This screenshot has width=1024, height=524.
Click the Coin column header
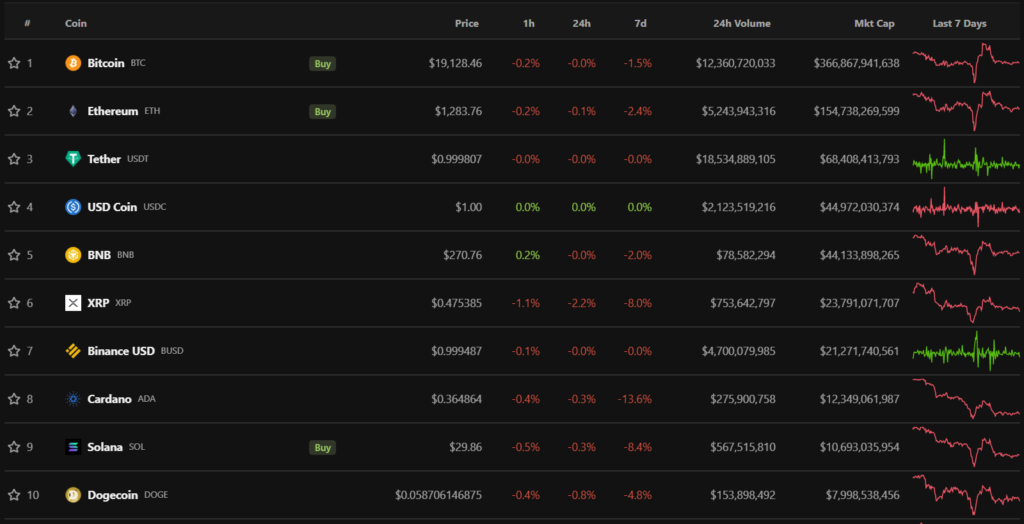tap(75, 23)
